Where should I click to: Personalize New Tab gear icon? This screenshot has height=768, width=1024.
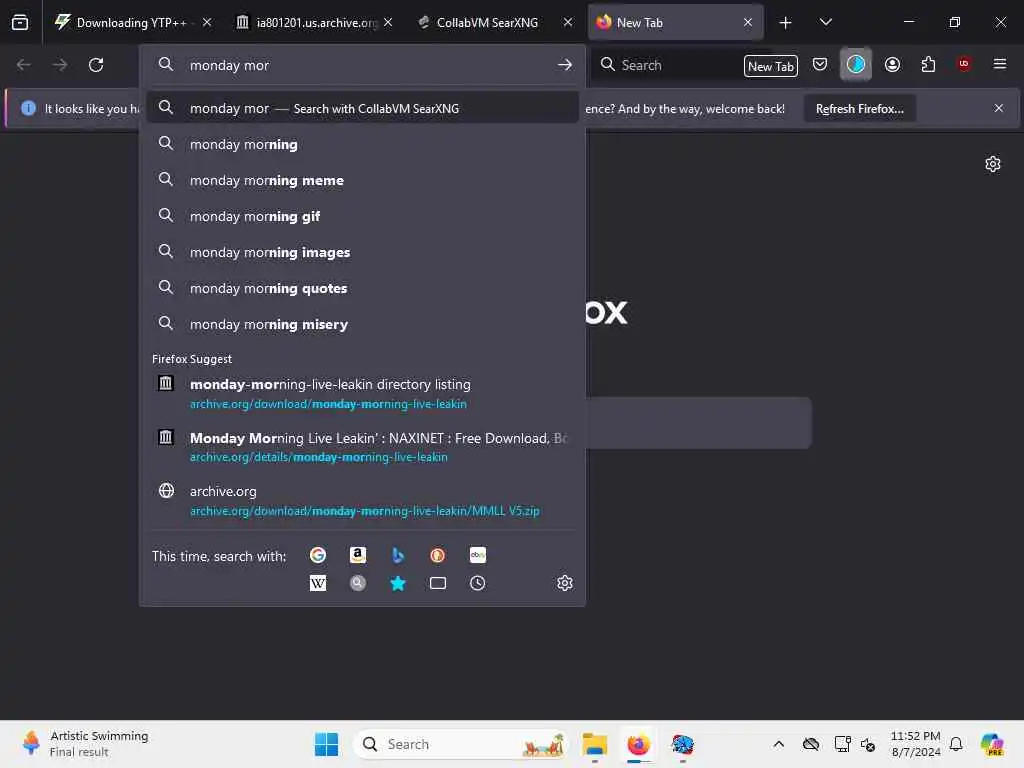(993, 164)
